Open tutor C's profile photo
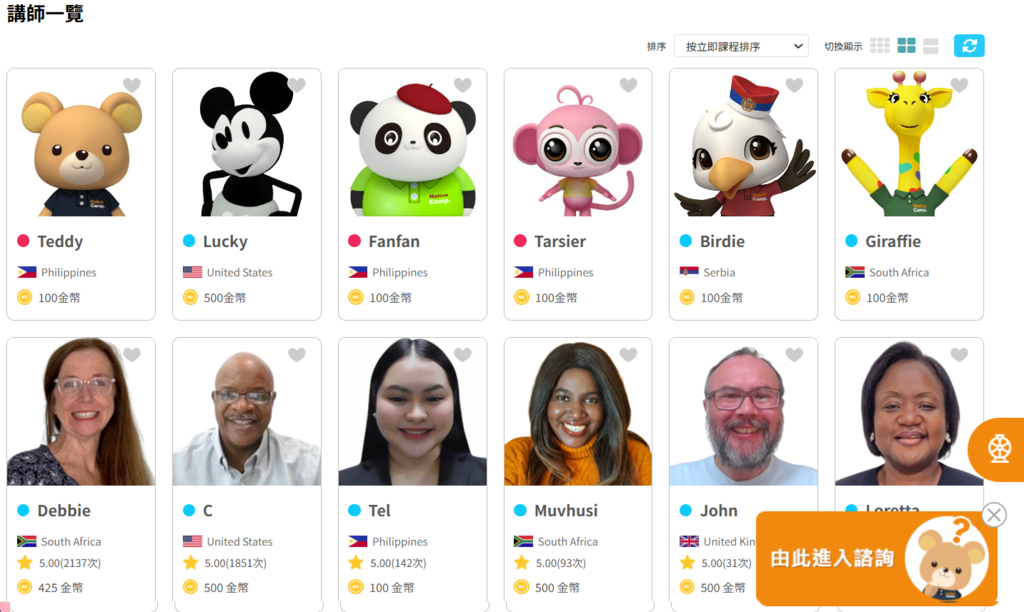This screenshot has height=612, width=1024. (x=247, y=411)
